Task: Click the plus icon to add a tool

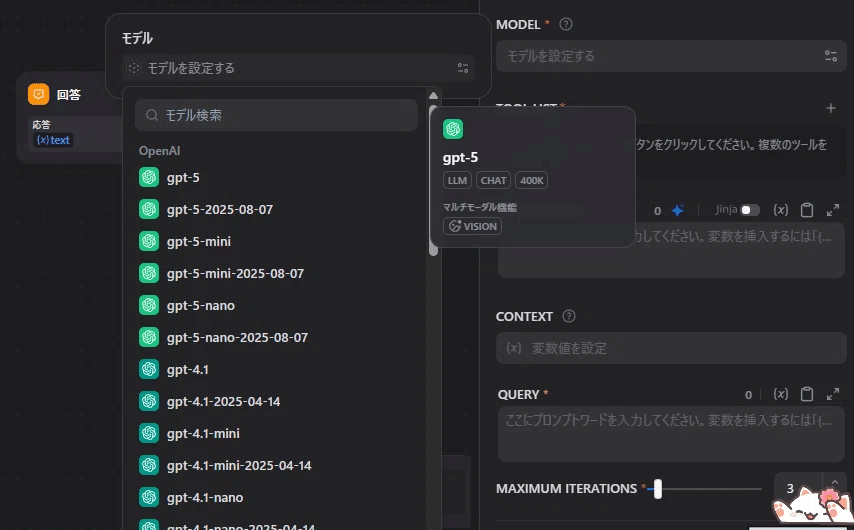Action: [831, 108]
